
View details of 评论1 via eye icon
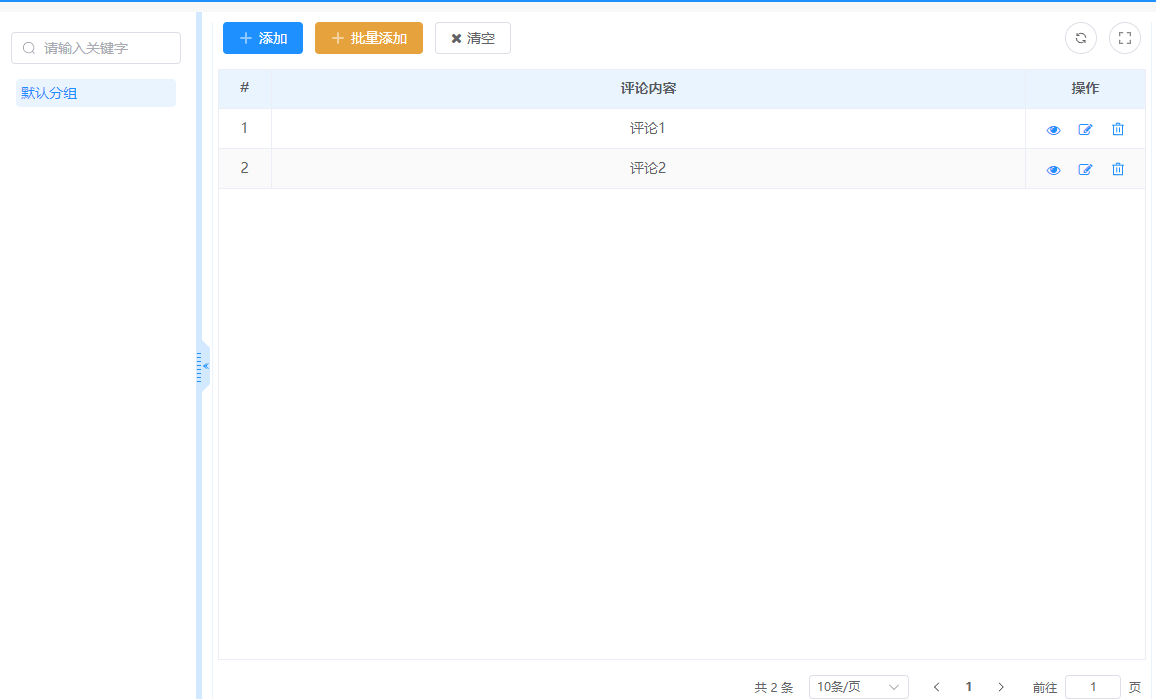pos(1053,130)
